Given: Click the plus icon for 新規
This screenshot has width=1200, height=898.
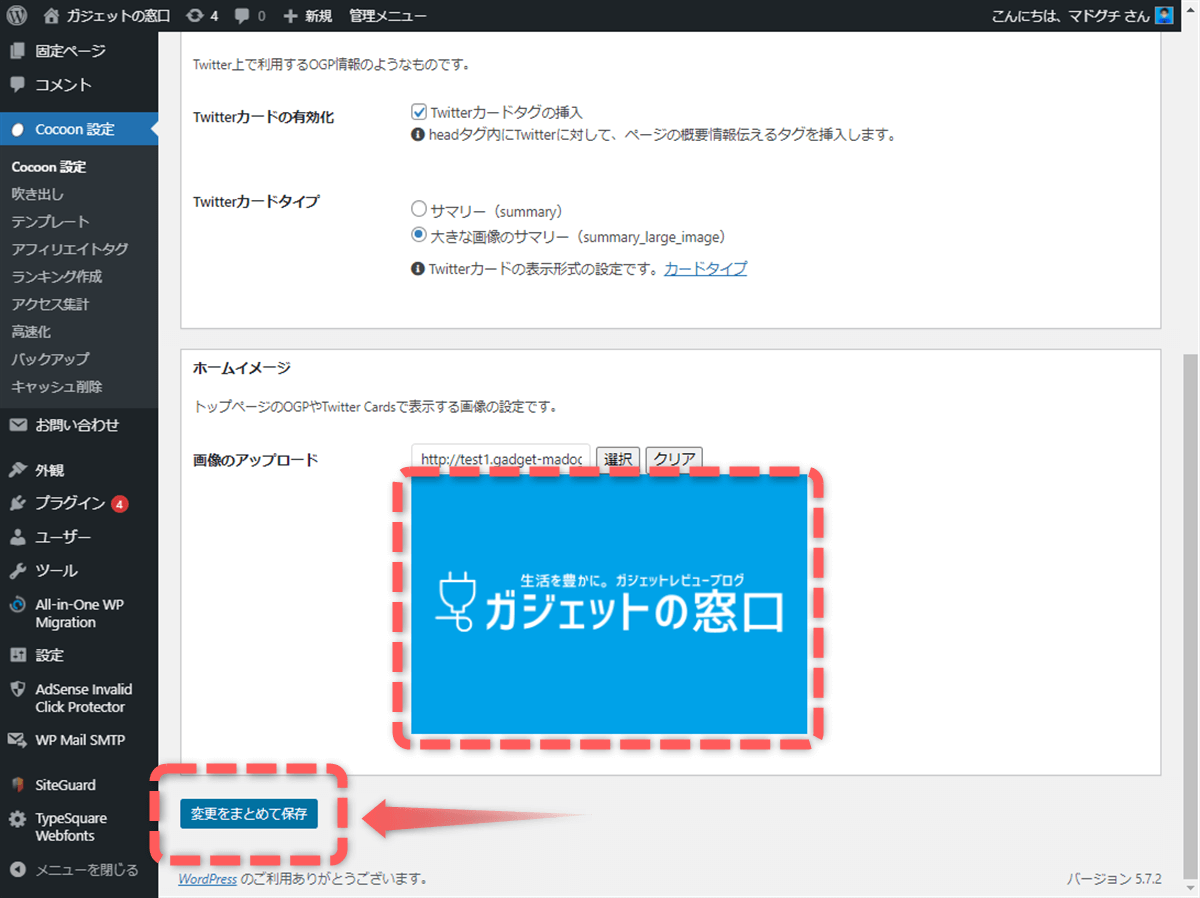Looking at the screenshot, I should 290,16.
